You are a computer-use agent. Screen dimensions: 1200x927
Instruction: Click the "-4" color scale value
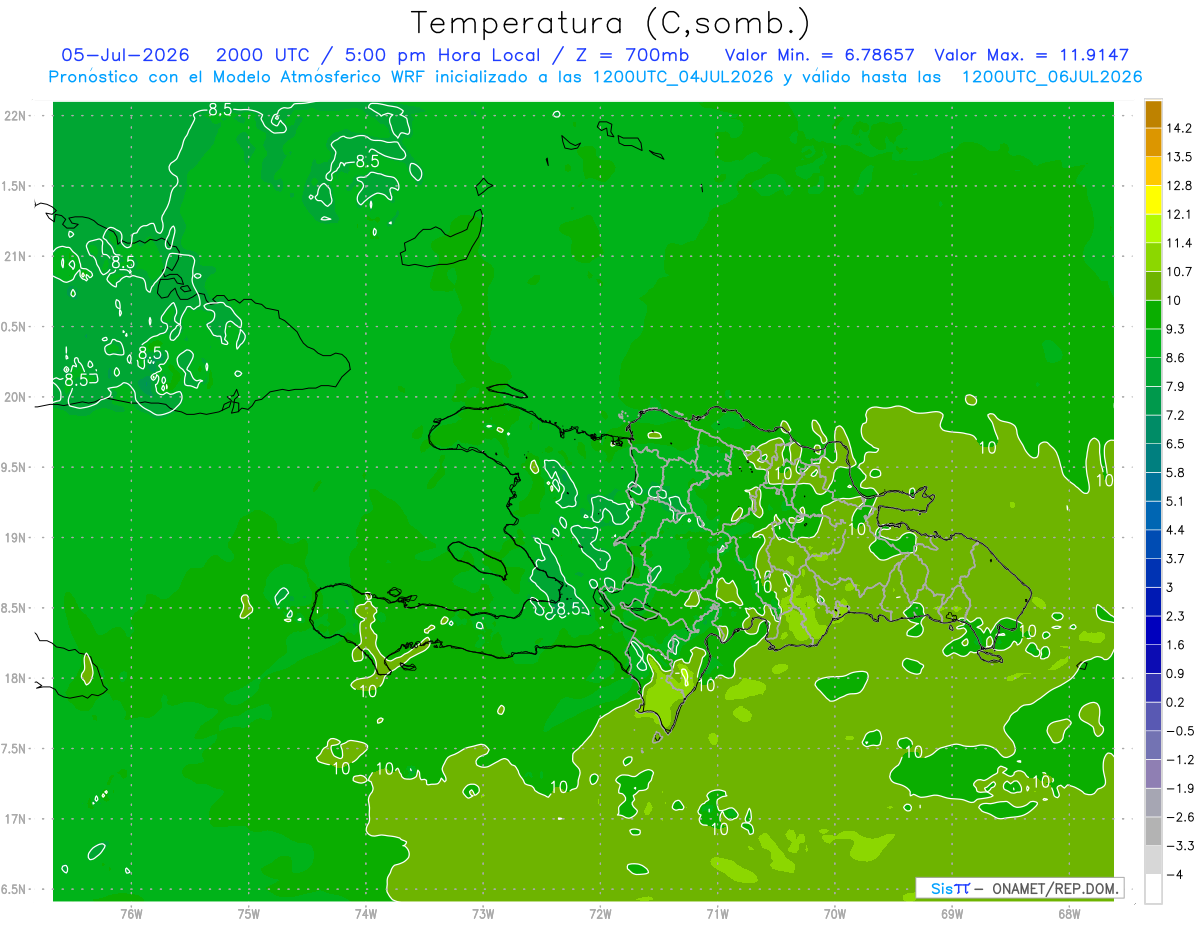click(x=1174, y=875)
